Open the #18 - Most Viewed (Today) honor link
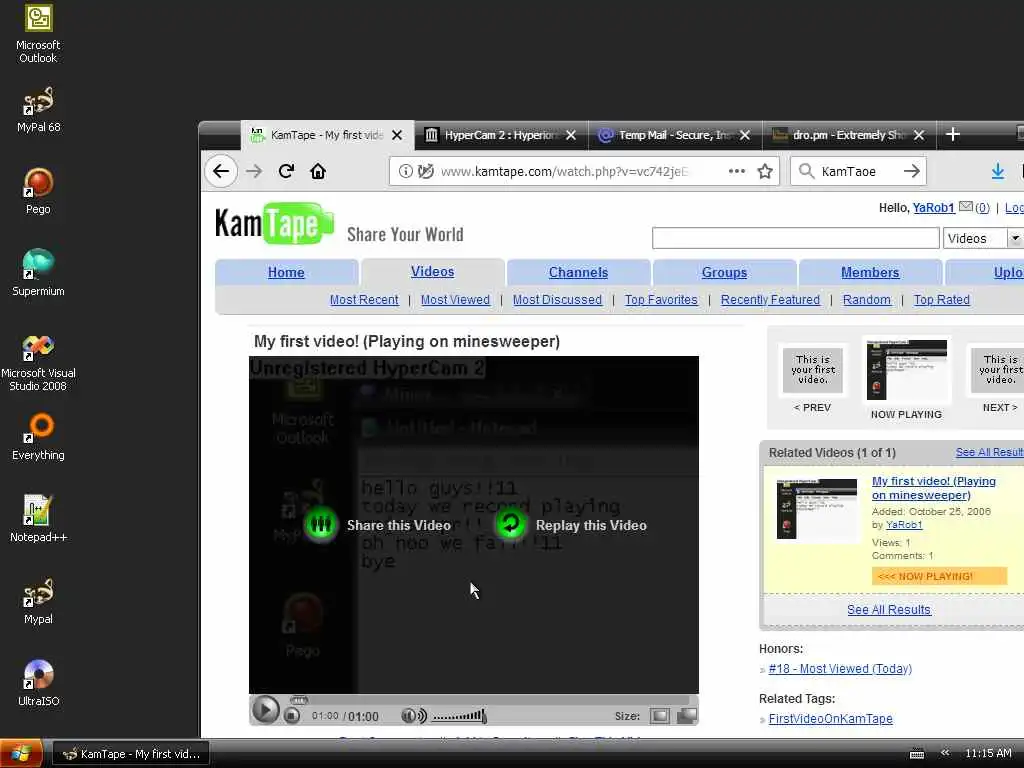 pos(840,669)
